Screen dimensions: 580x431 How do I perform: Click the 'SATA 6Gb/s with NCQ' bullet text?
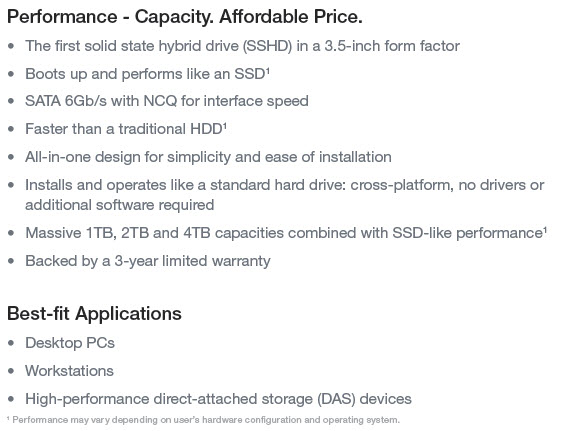tap(167, 101)
